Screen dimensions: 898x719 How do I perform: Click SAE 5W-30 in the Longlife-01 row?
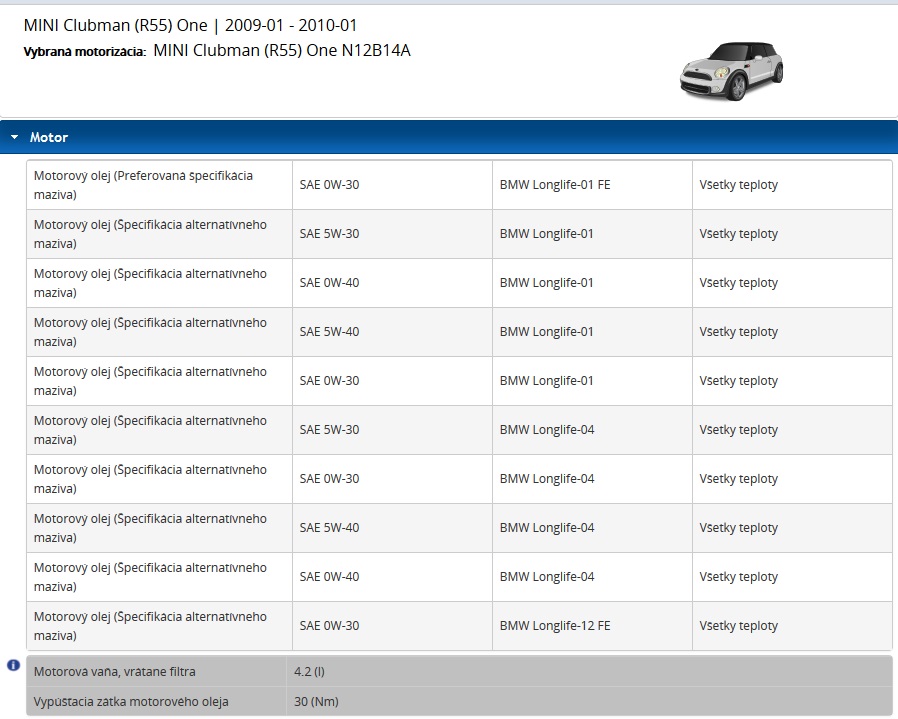[329, 234]
